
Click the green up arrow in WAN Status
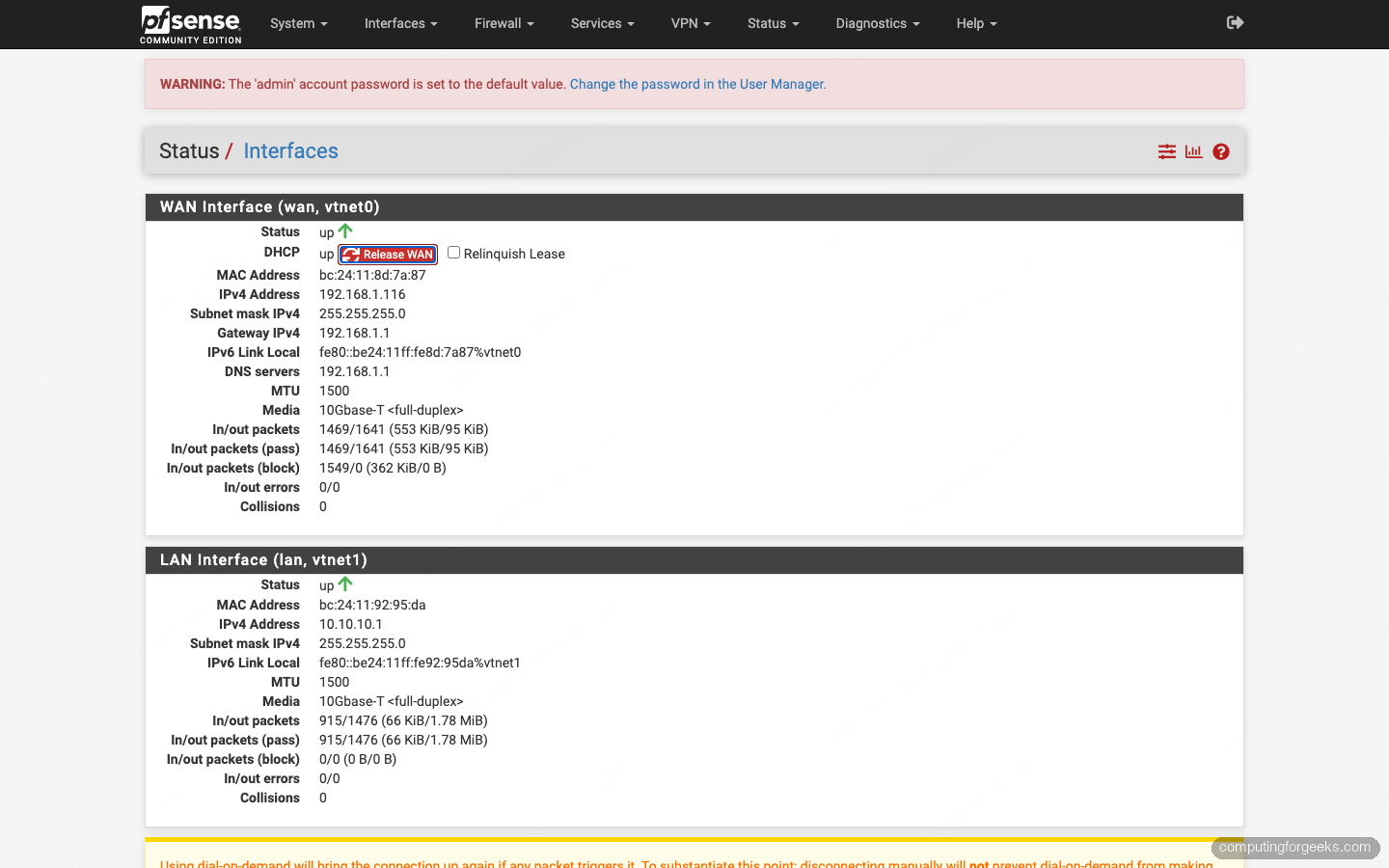pyautogui.click(x=345, y=231)
